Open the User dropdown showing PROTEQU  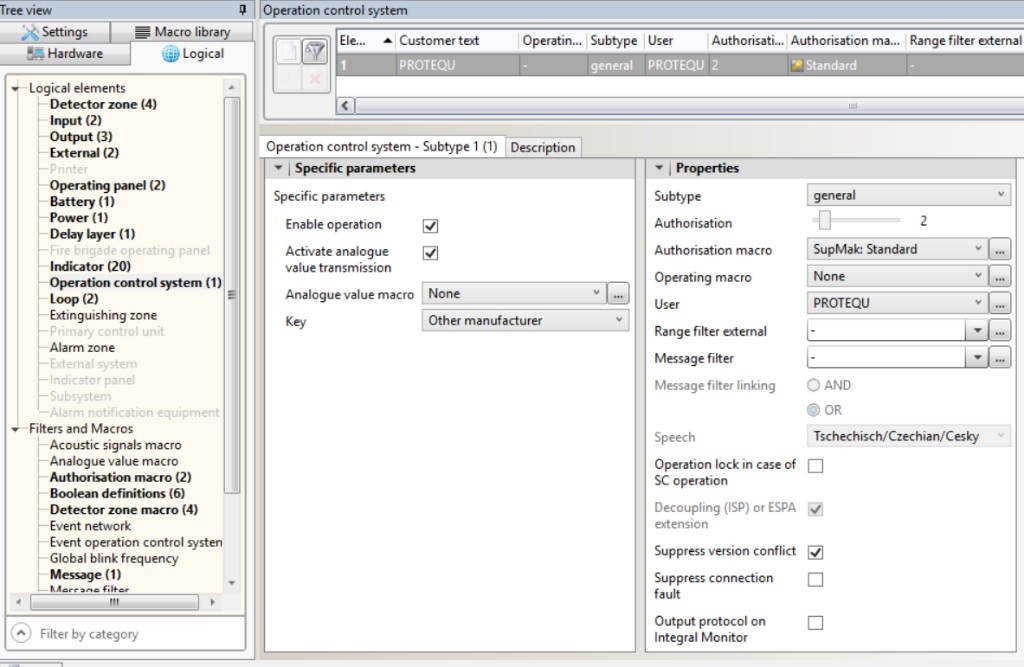[897, 304]
